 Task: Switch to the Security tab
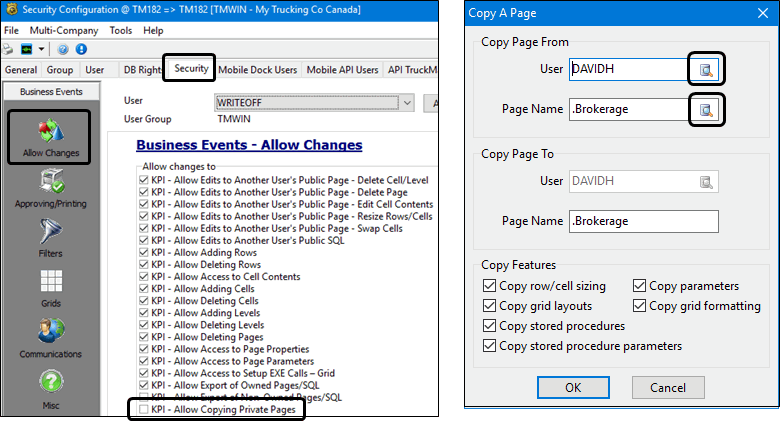pos(191,68)
